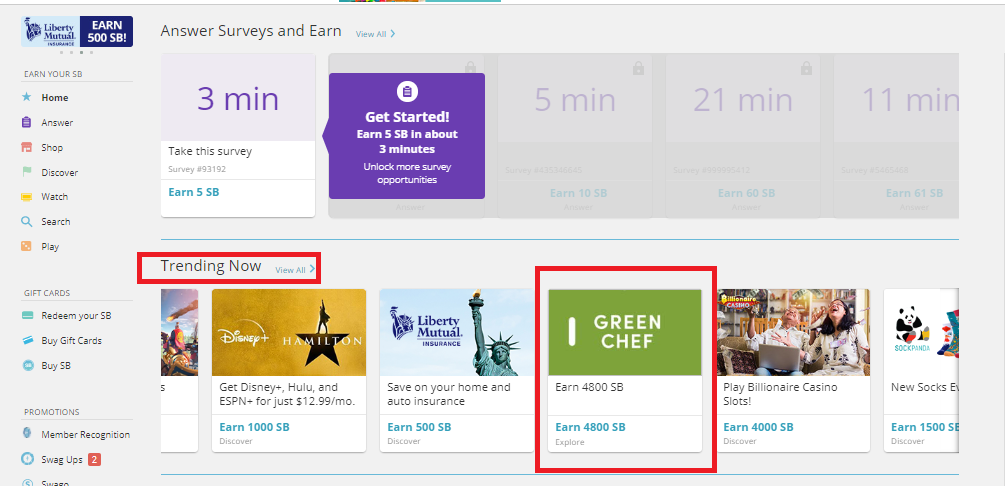Screen dimensions: 1005x486
Task: Select Watch in sidebar
Action: pos(54,197)
